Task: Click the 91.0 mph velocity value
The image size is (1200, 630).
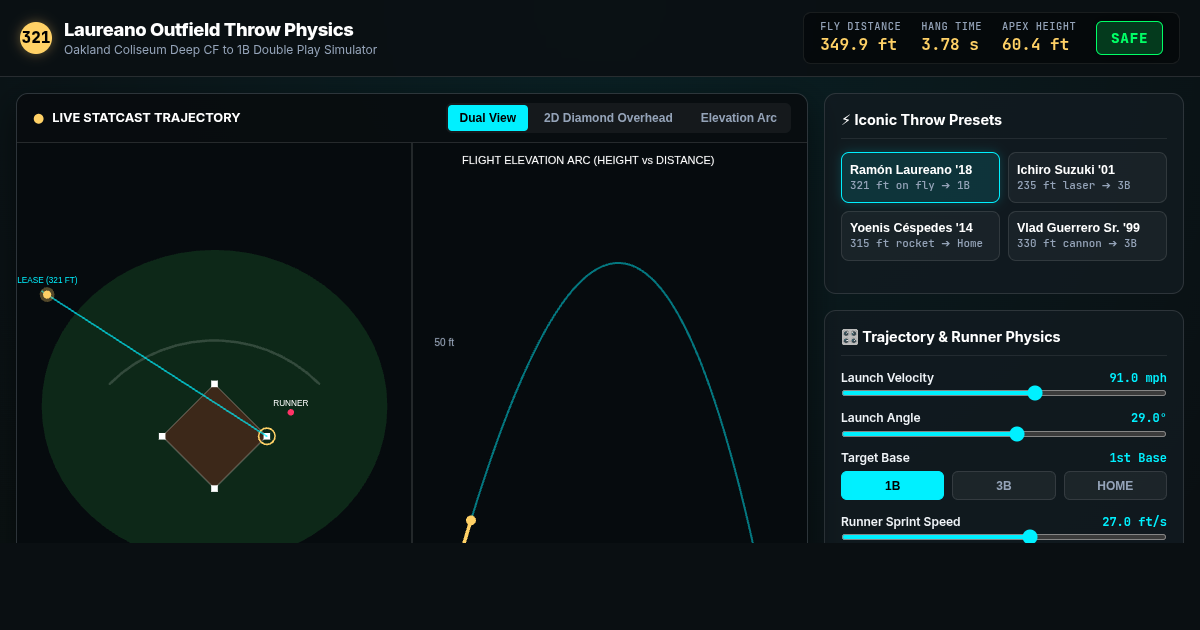Action: point(1138,378)
